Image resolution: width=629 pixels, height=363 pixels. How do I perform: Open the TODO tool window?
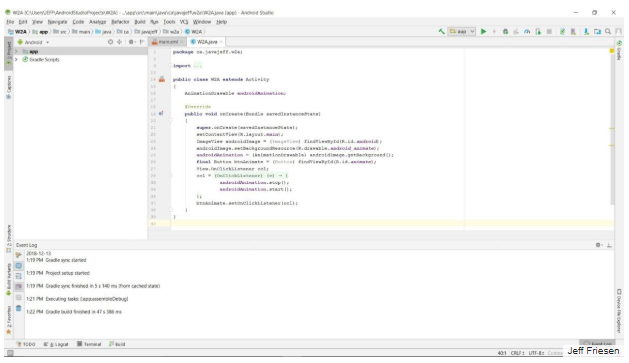tap(26, 344)
